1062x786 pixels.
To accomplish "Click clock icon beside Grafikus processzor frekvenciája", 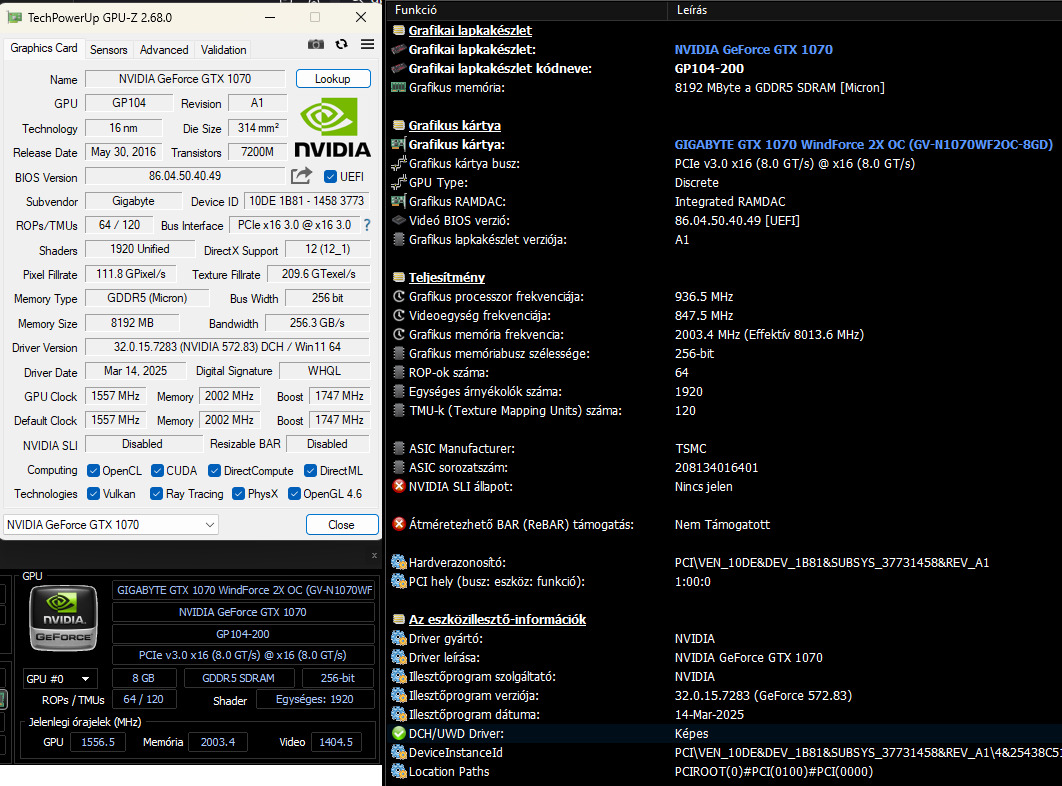I will pos(399,296).
